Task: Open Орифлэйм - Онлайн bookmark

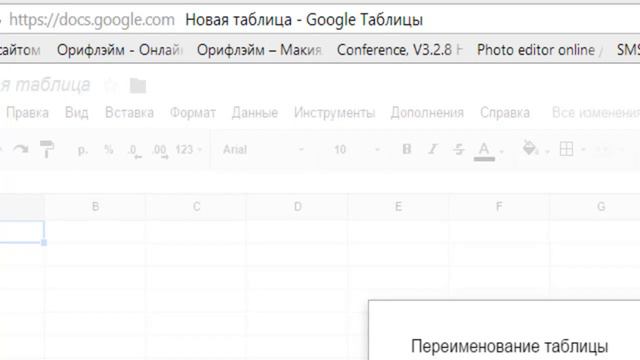Action: (x=120, y=50)
